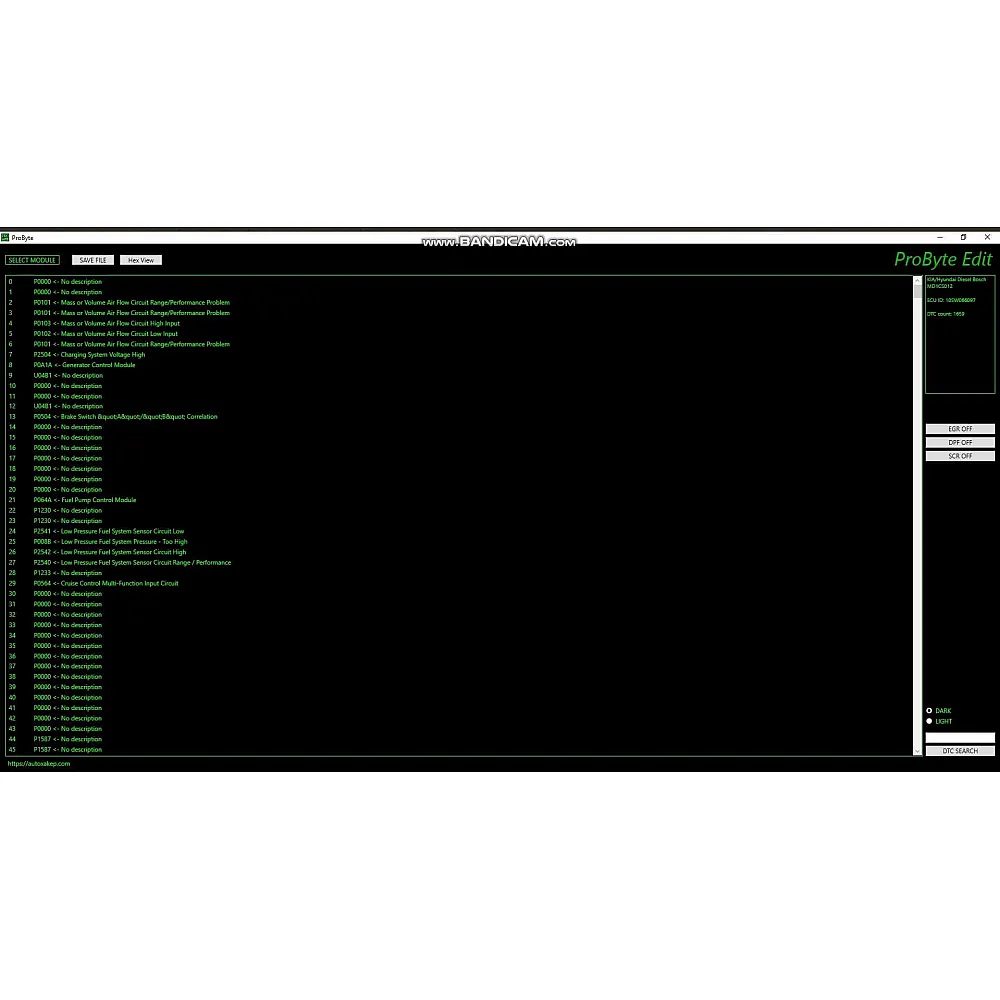Image resolution: width=1000 pixels, height=1000 pixels.
Task: Open the autoxakep.com link
Action: [x=39, y=764]
